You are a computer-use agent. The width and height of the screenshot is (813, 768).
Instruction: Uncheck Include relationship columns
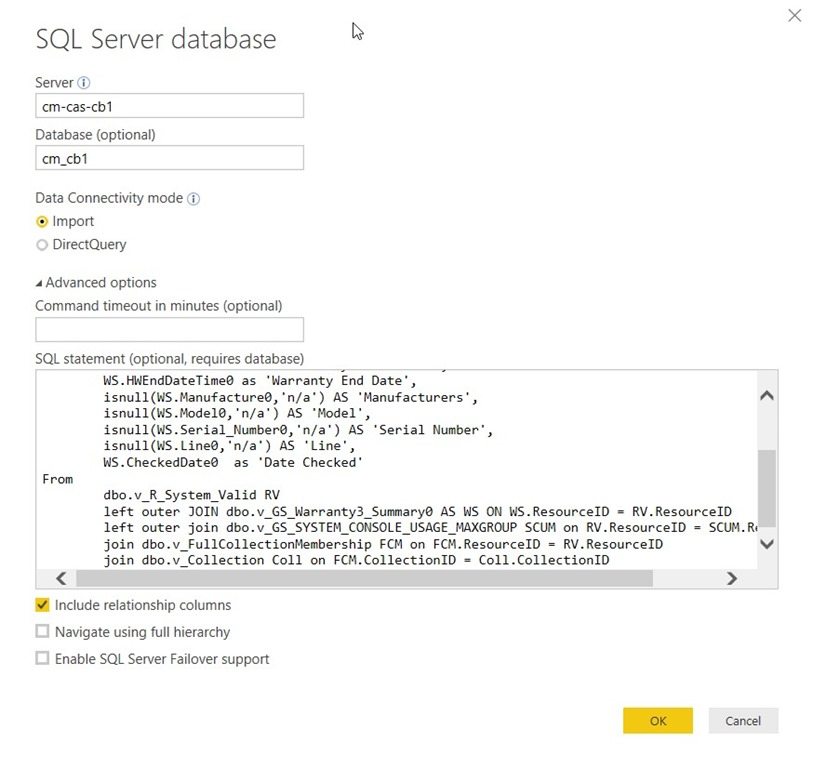(x=42, y=605)
